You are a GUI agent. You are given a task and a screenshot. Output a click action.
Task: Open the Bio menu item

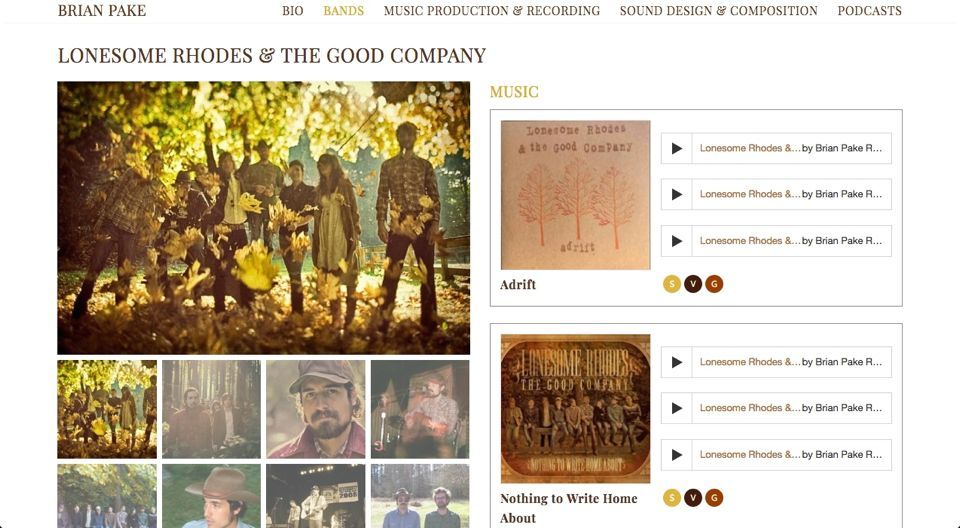(293, 11)
